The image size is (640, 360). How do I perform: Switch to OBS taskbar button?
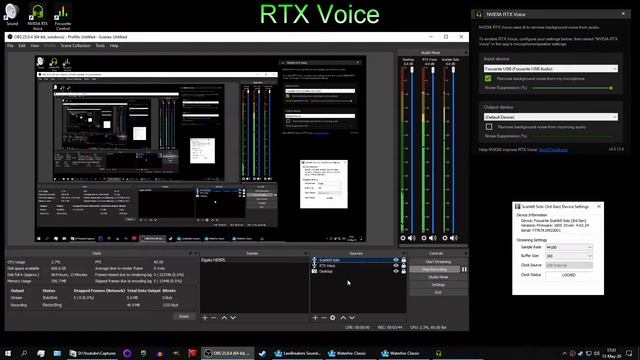[227, 353]
